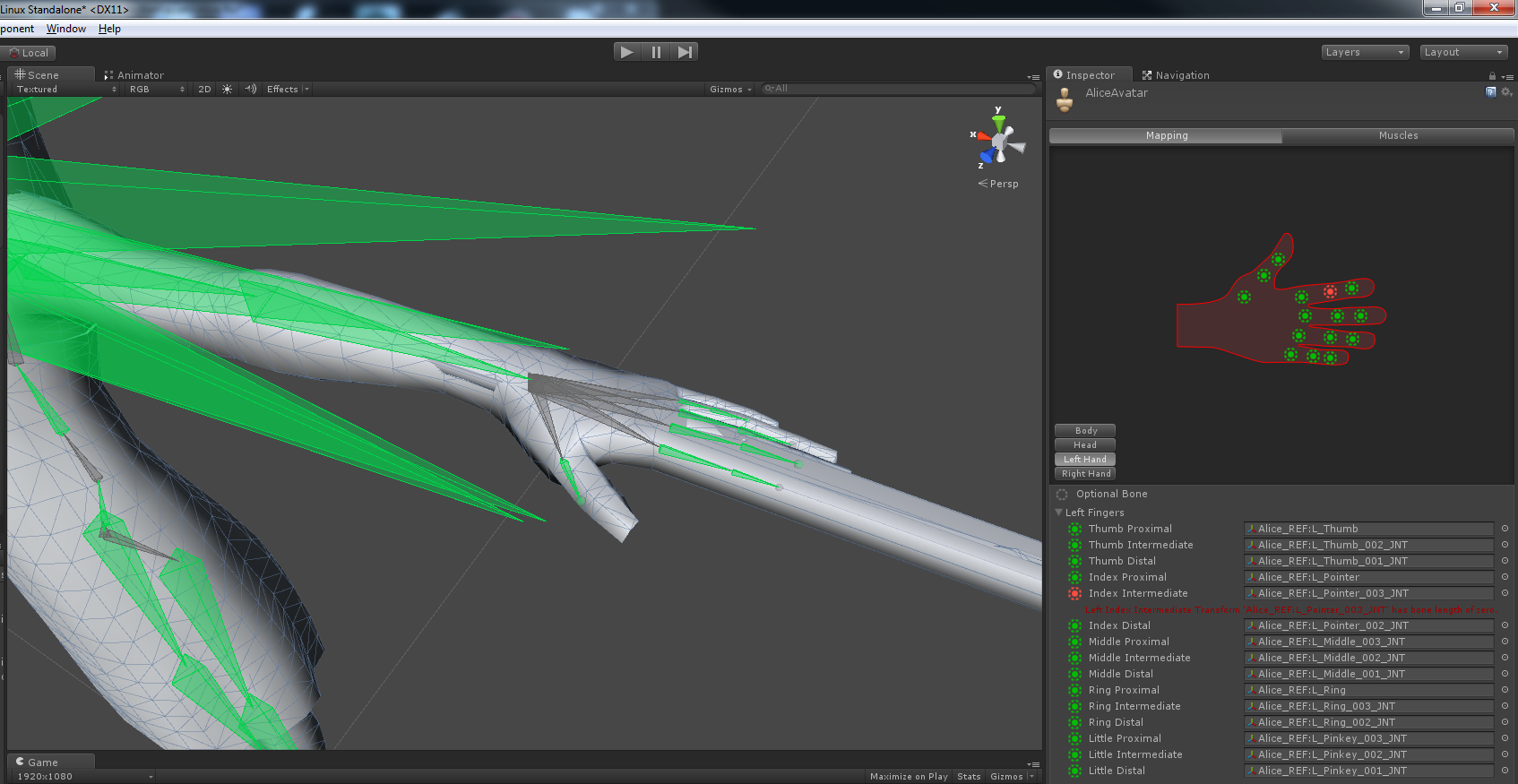Open object picker for Little Distal
Image resolution: width=1518 pixels, height=784 pixels.
click(1505, 771)
